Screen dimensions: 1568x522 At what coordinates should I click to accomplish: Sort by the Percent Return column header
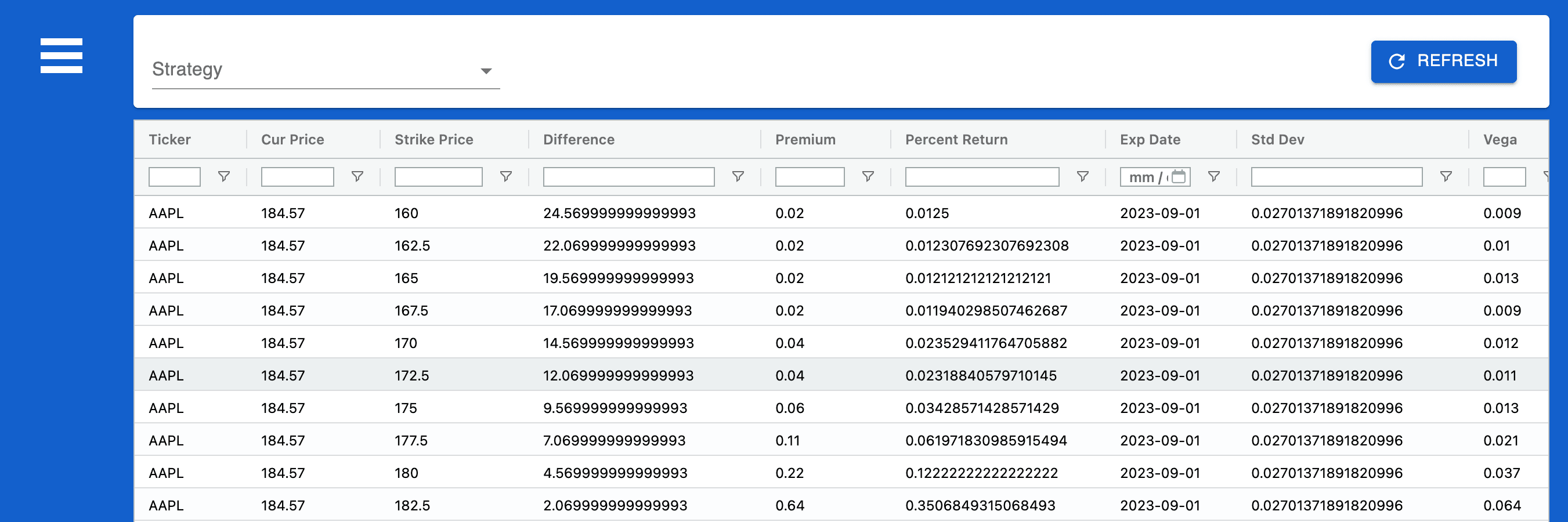click(956, 139)
